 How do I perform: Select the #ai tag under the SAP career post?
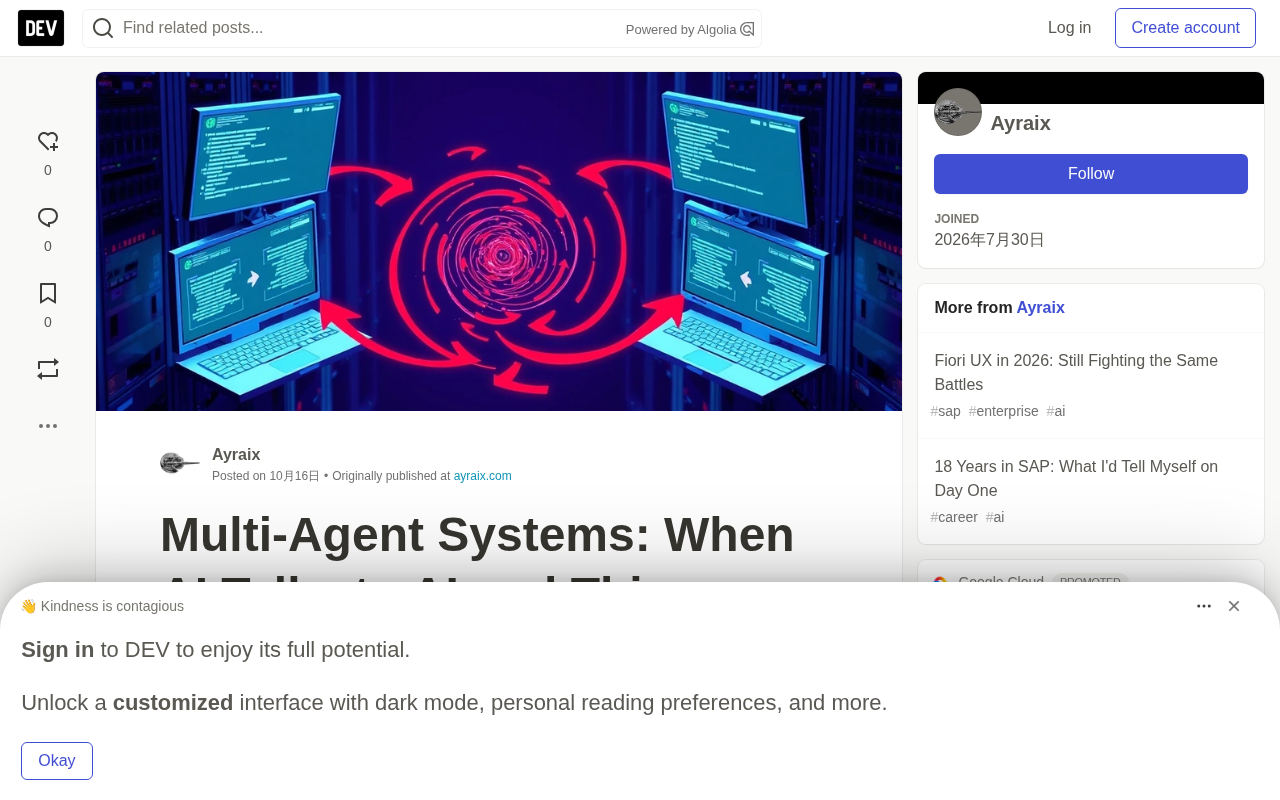995,517
